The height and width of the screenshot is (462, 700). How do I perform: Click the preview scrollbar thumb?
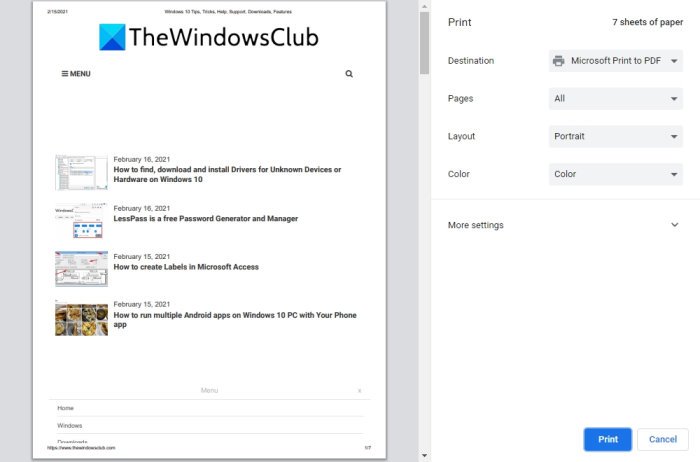(x=424, y=43)
